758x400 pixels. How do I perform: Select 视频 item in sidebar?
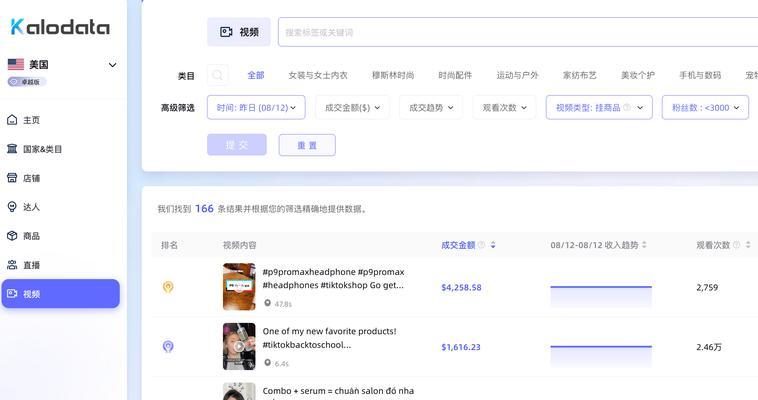point(60,294)
